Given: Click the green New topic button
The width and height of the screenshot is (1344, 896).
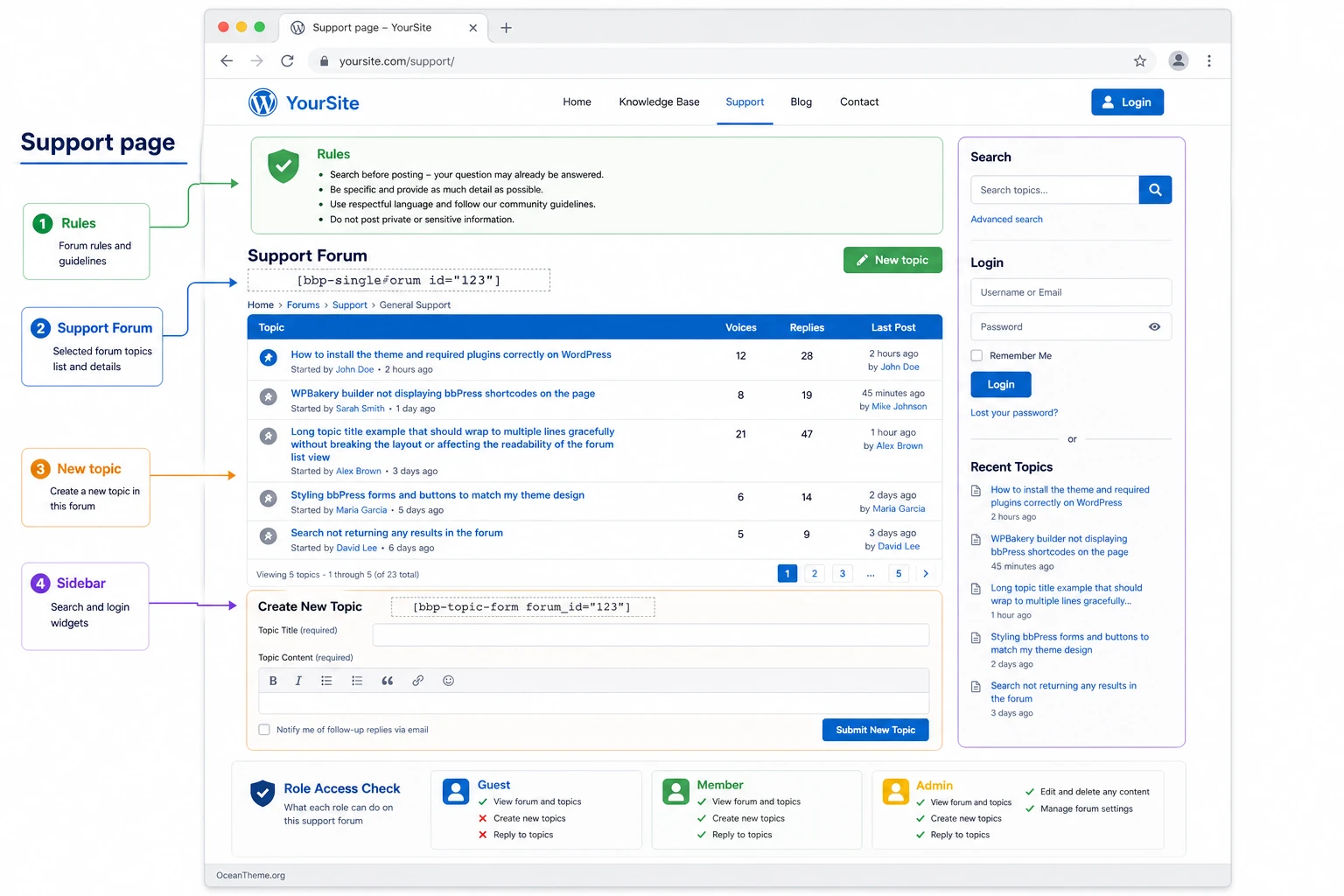Looking at the screenshot, I should (x=892, y=260).
